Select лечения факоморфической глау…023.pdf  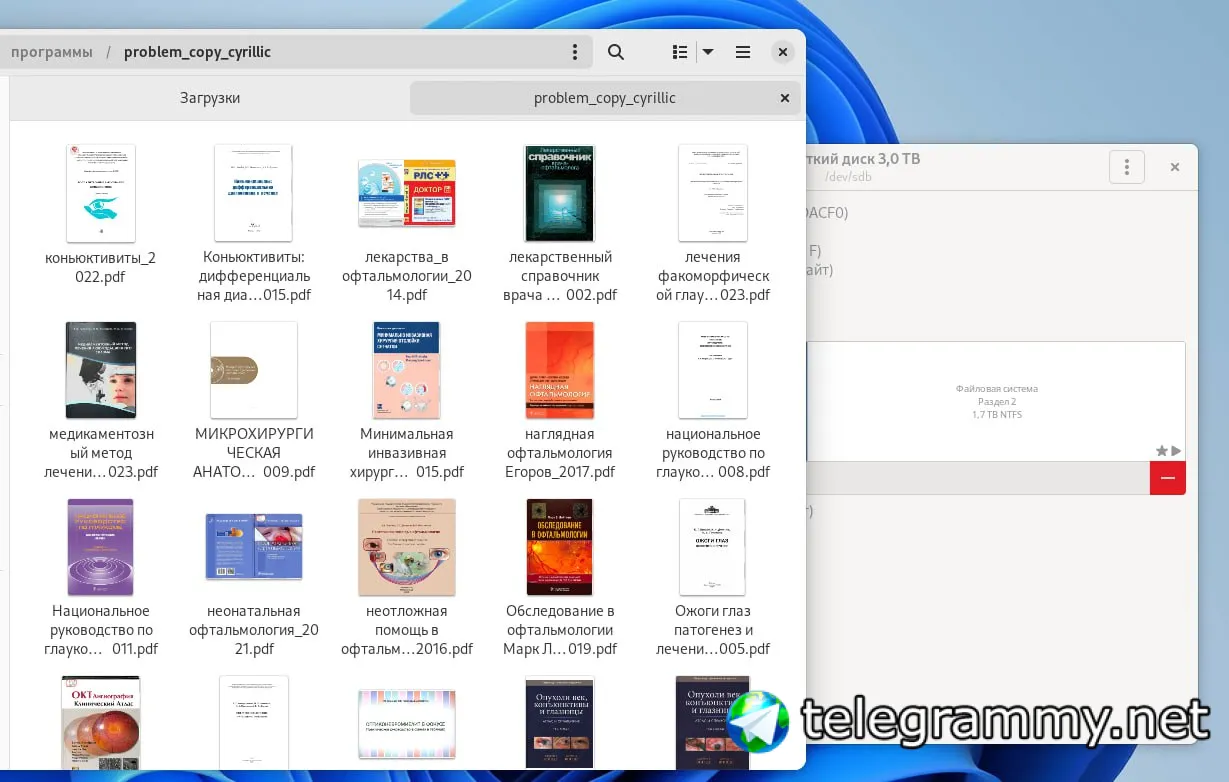(713, 222)
